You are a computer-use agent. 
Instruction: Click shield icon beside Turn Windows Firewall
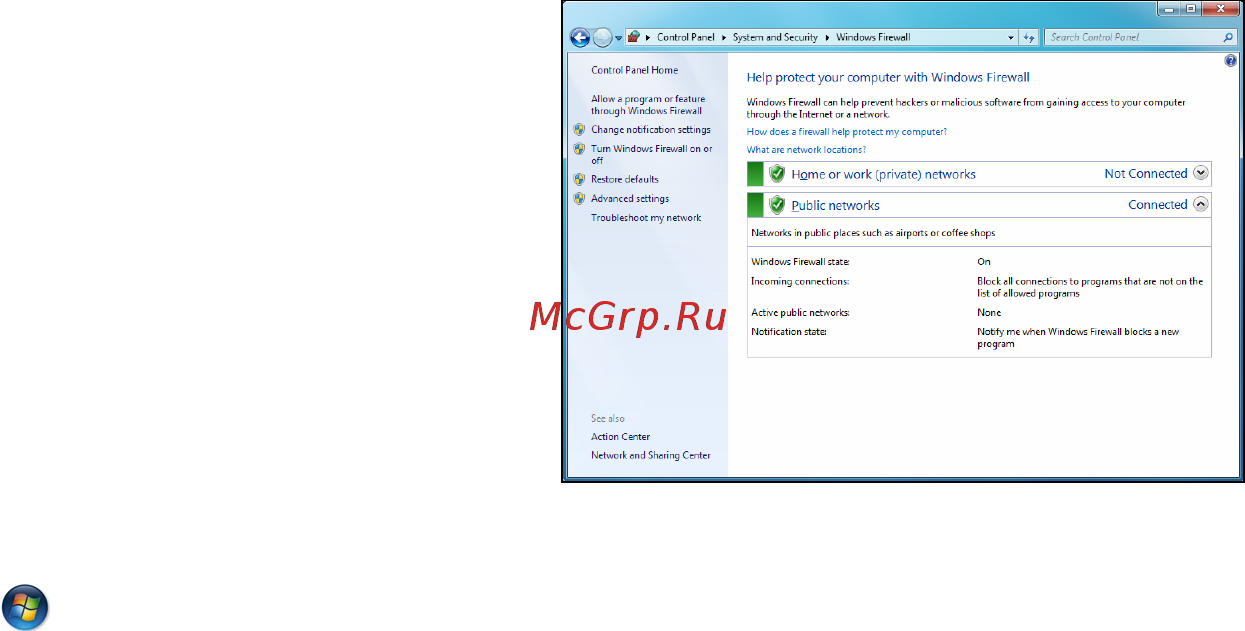(579, 148)
